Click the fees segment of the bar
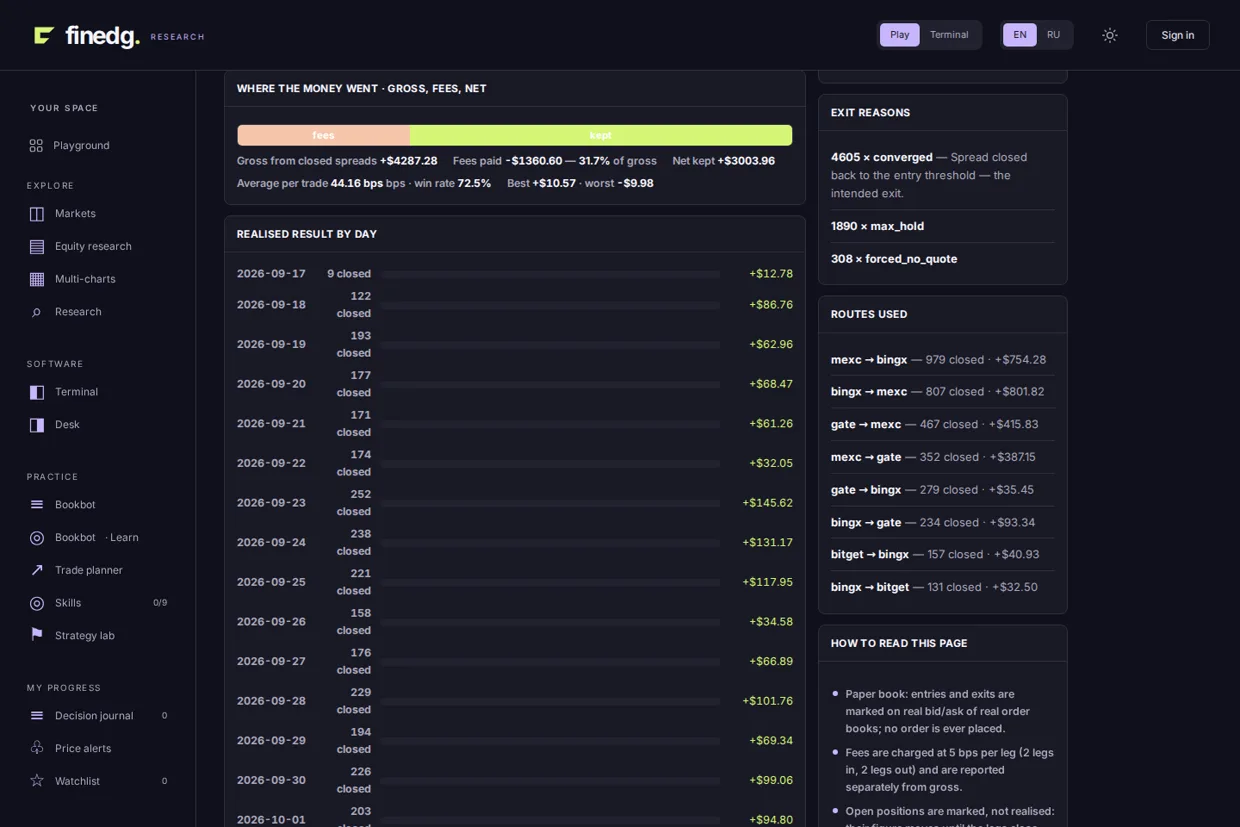Image resolution: width=1240 pixels, height=827 pixels. click(323, 135)
